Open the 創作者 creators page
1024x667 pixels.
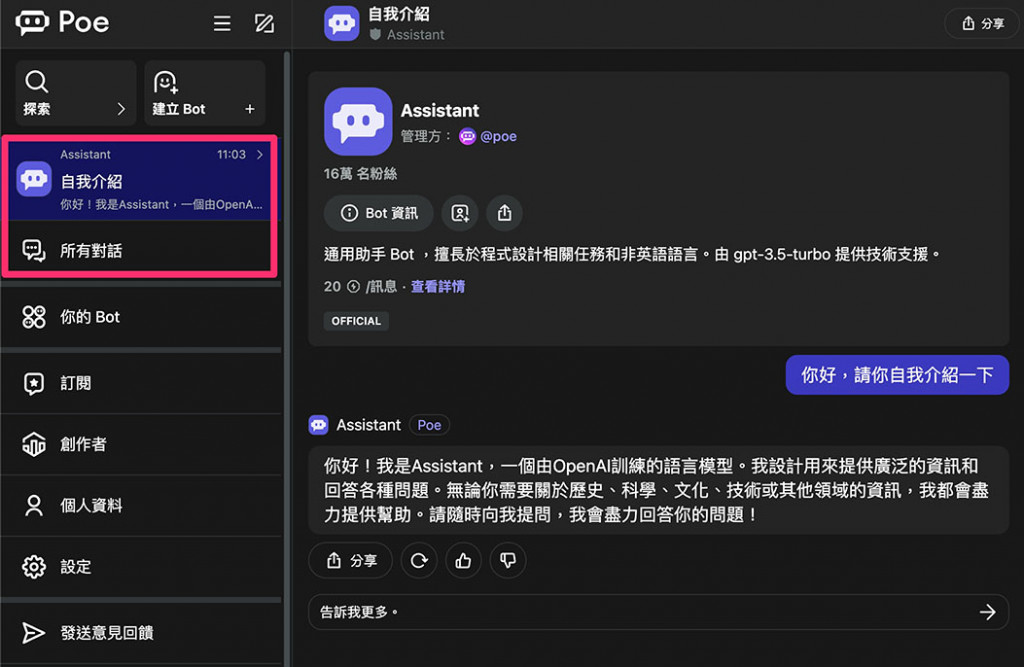coord(141,444)
